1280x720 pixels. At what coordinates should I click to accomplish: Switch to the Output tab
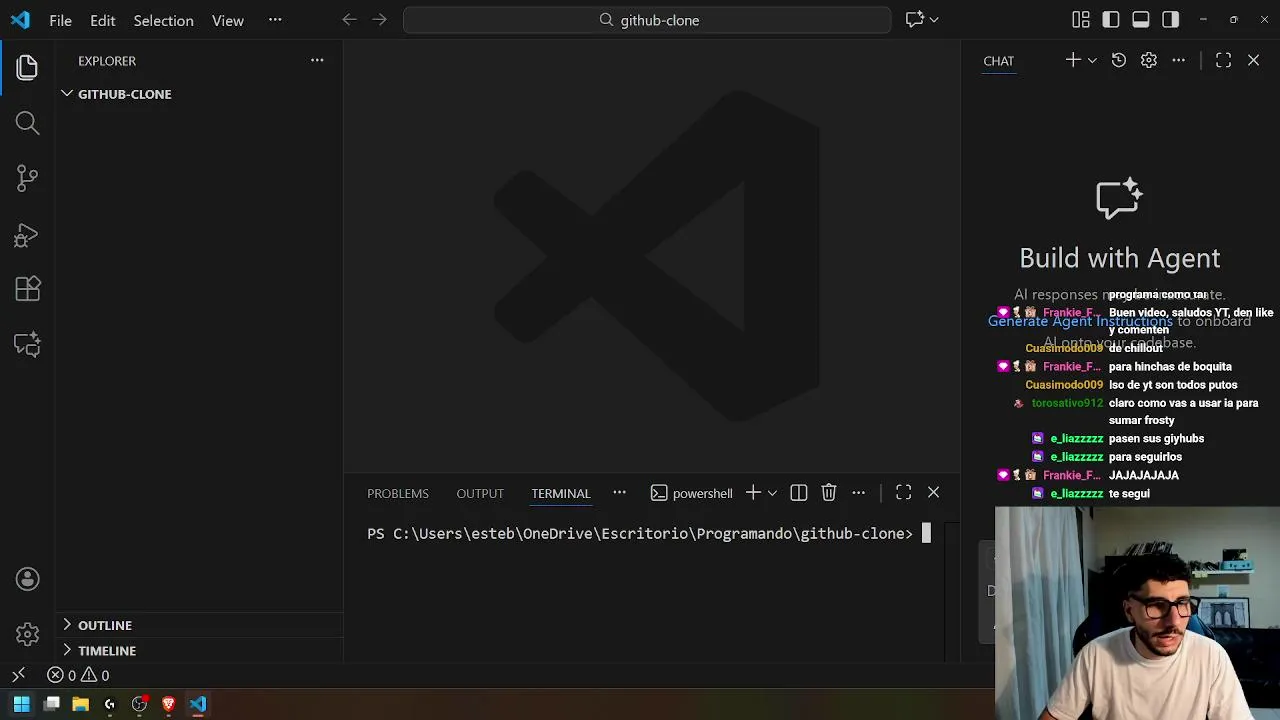coord(480,493)
